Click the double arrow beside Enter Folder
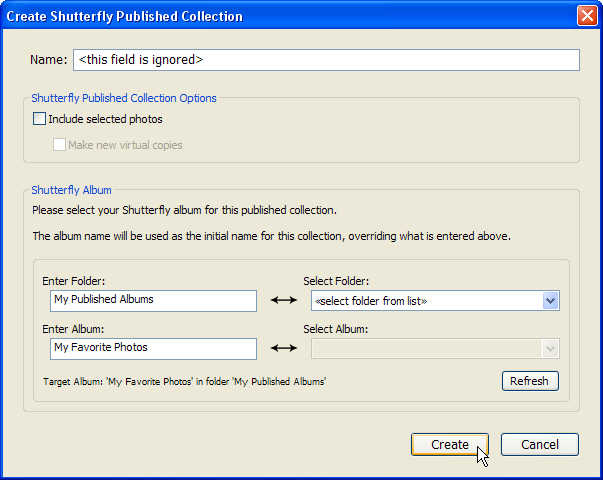The height and width of the screenshot is (480, 603). (x=284, y=300)
